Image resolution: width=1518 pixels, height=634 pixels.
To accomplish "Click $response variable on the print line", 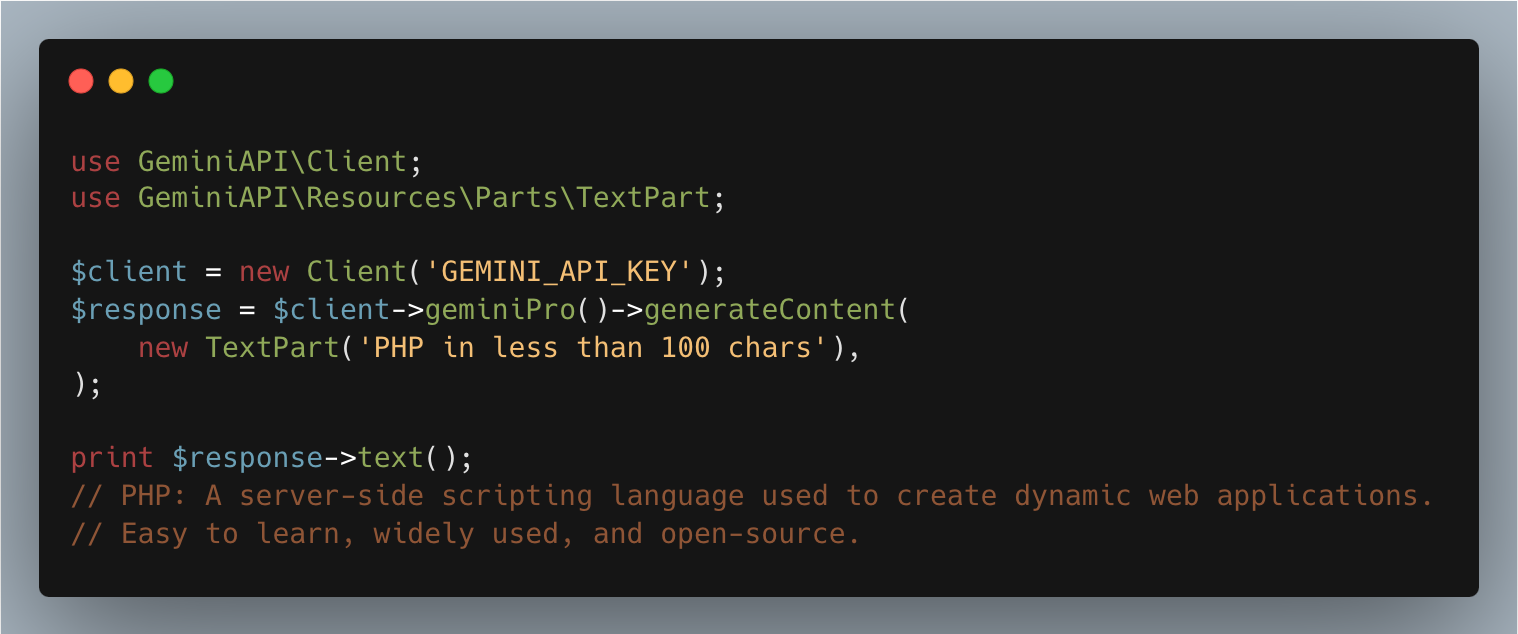I will tap(247, 458).
